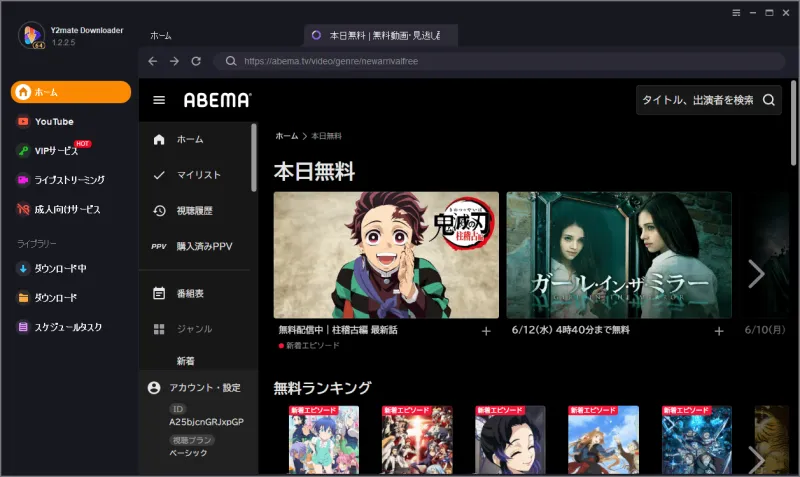This screenshot has height=477, width=800.
Task: Click the schedule task list icon
Action: pyautogui.click(x=23, y=327)
